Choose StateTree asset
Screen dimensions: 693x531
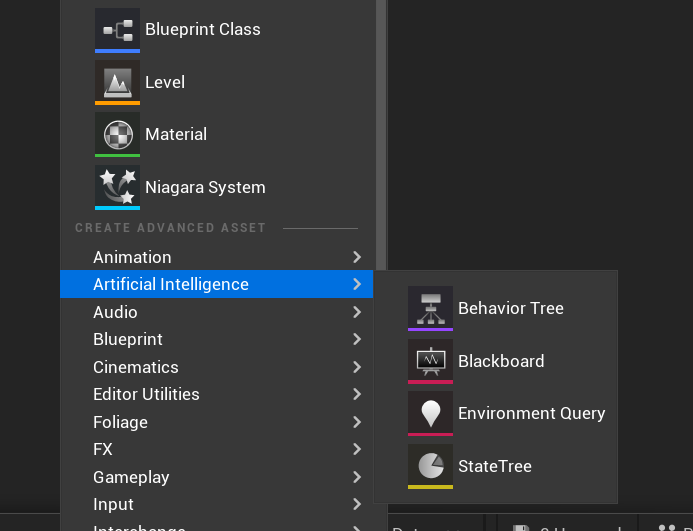[x=495, y=466]
